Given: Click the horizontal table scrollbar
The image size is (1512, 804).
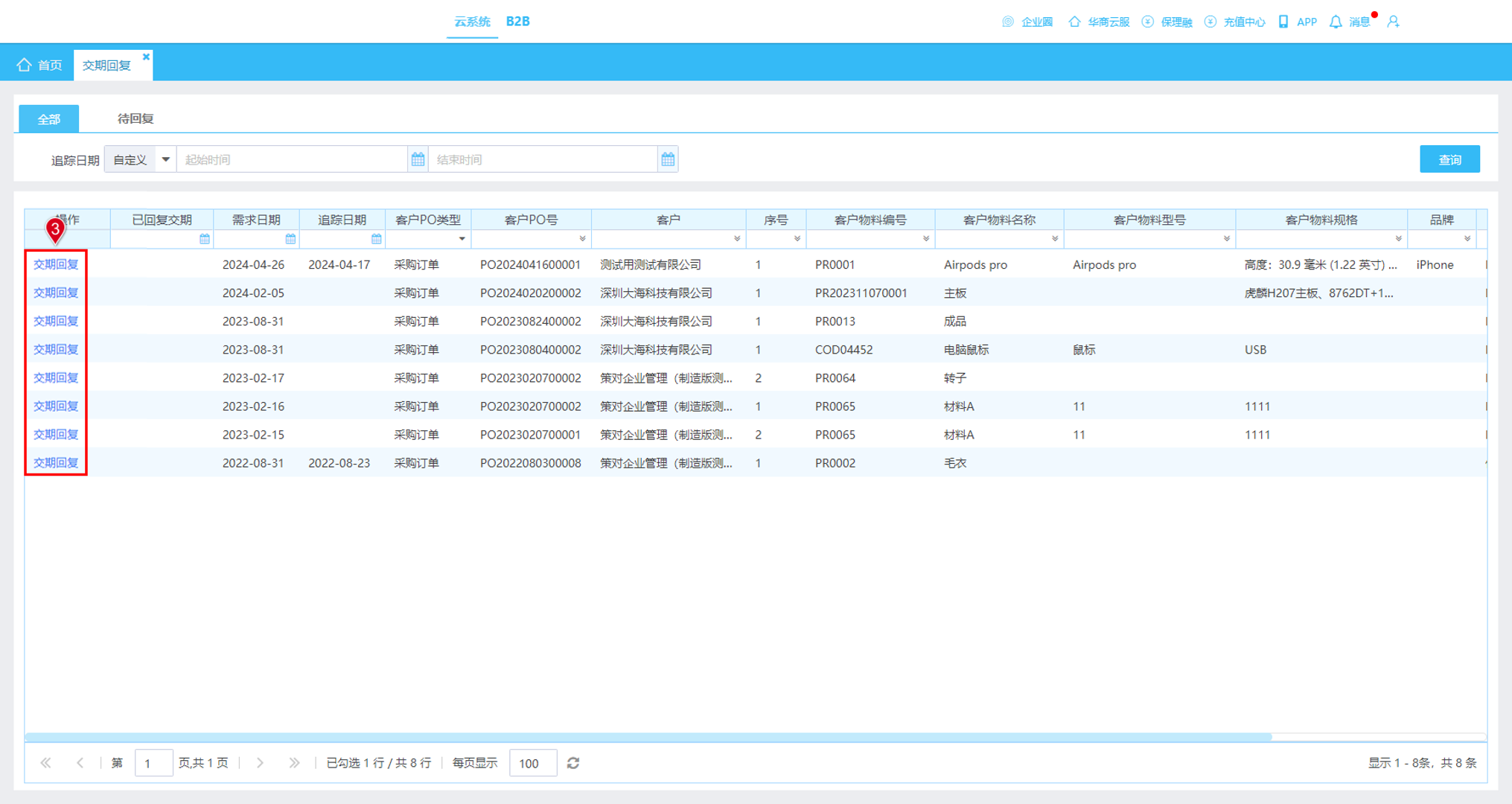Looking at the screenshot, I should click(x=648, y=736).
